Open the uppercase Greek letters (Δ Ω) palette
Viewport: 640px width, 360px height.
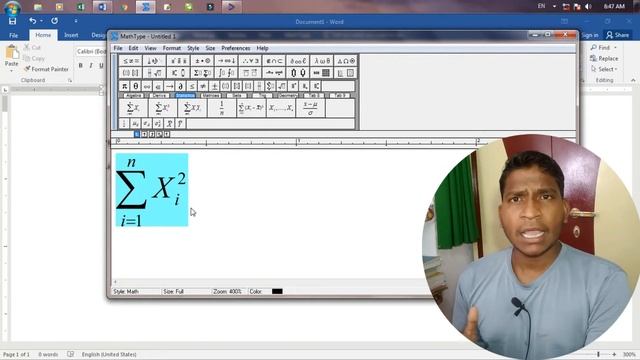[346, 61]
